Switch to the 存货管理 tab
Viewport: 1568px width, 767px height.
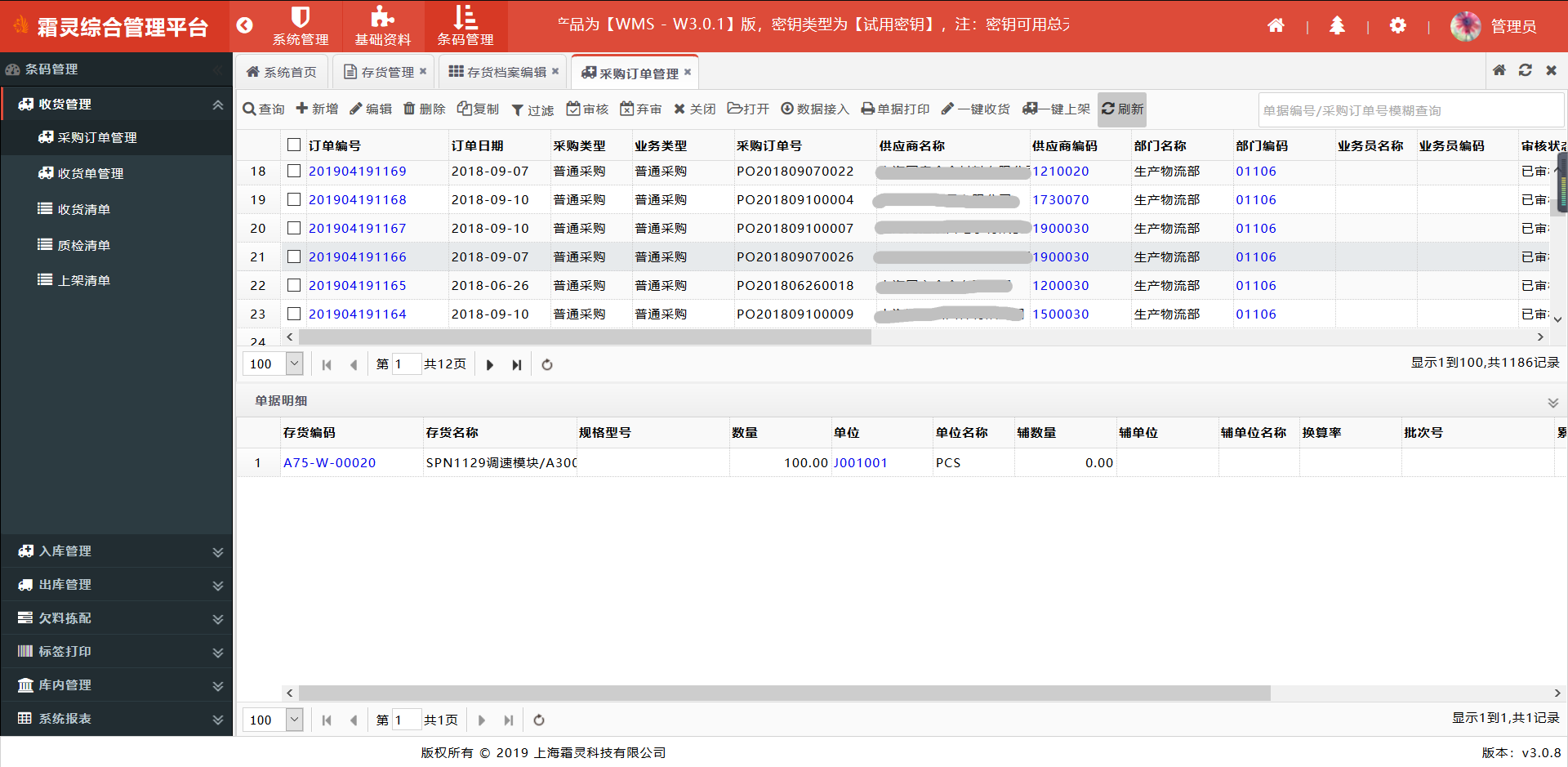pyautogui.click(x=387, y=72)
